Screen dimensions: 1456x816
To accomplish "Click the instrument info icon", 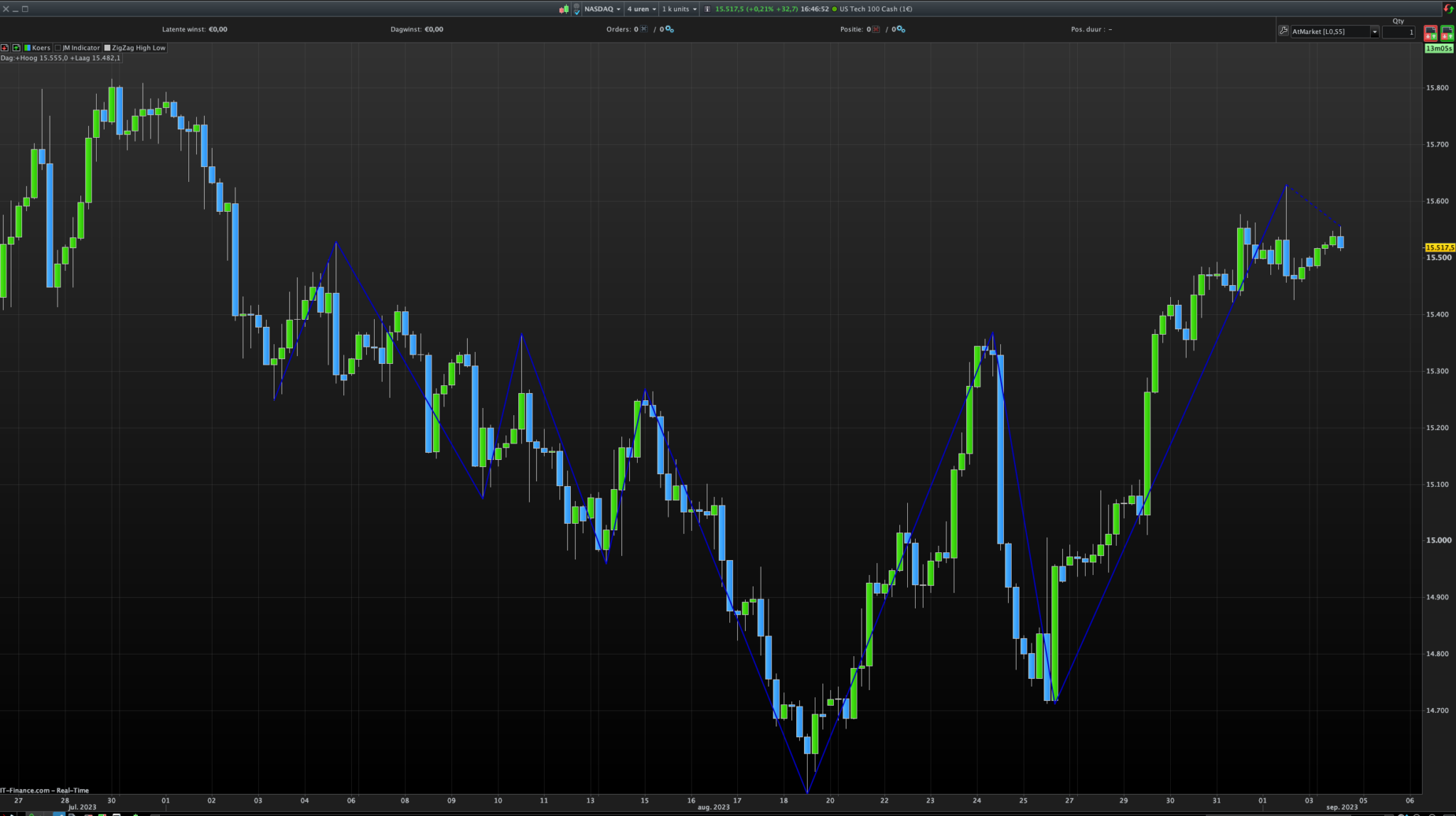I will pos(707,9).
